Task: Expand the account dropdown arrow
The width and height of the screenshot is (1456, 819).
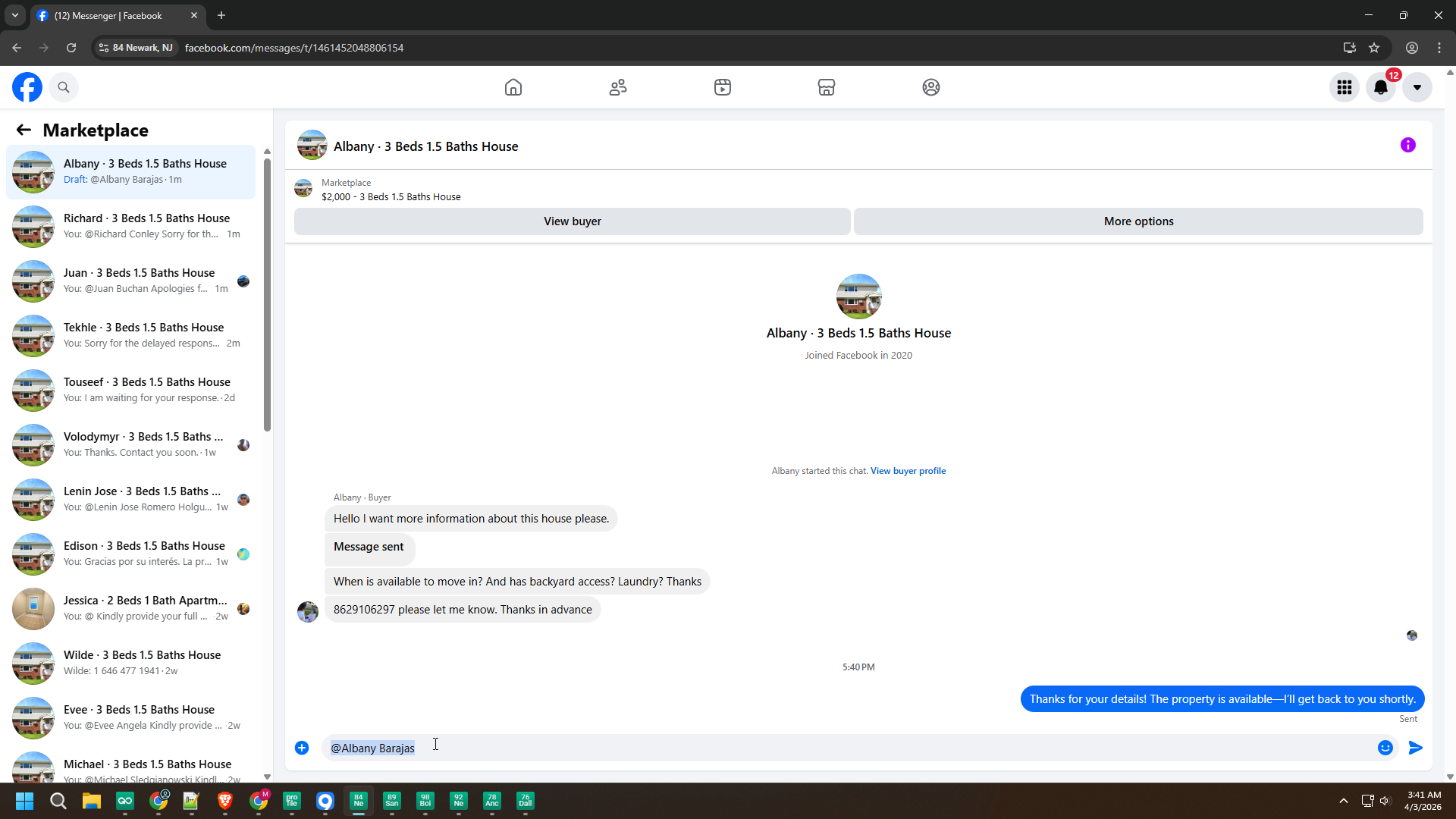Action: pos(1417,87)
